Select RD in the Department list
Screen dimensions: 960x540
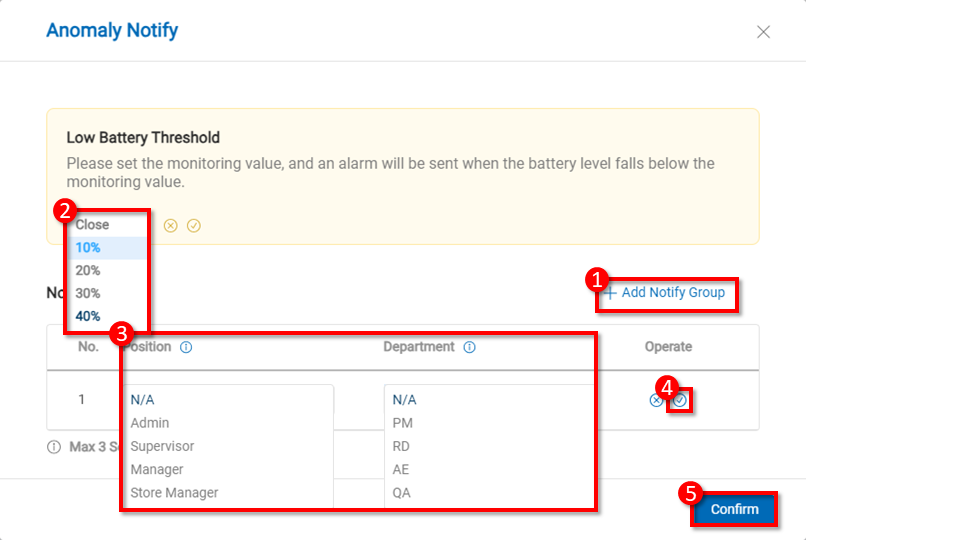[401, 446]
